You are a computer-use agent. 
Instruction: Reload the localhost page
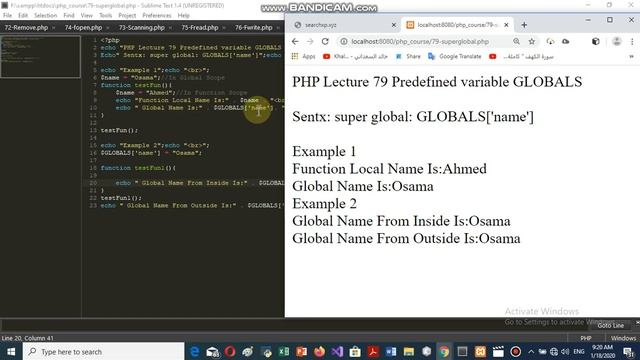click(325, 42)
